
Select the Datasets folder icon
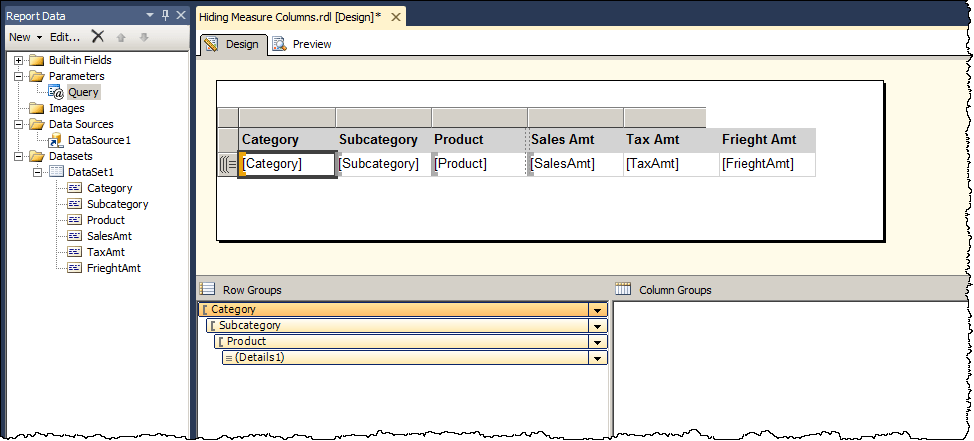37,155
